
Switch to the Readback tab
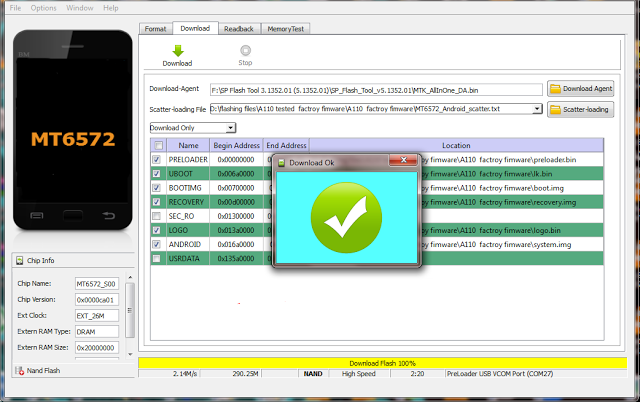239,29
